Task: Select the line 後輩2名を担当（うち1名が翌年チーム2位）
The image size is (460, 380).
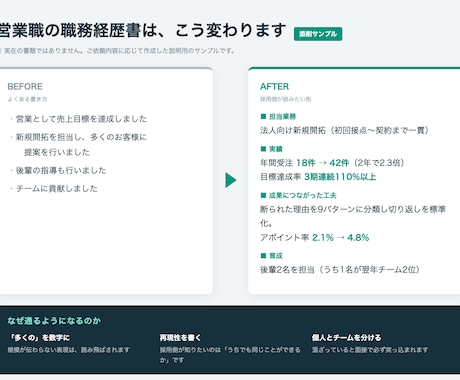Action: (x=340, y=269)
